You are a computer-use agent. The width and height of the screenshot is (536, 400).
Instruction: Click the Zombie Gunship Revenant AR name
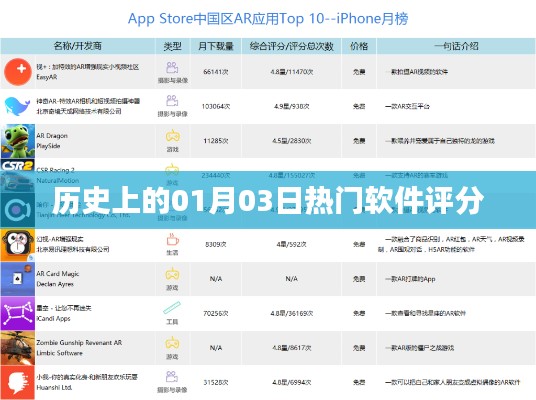(79, 343)
